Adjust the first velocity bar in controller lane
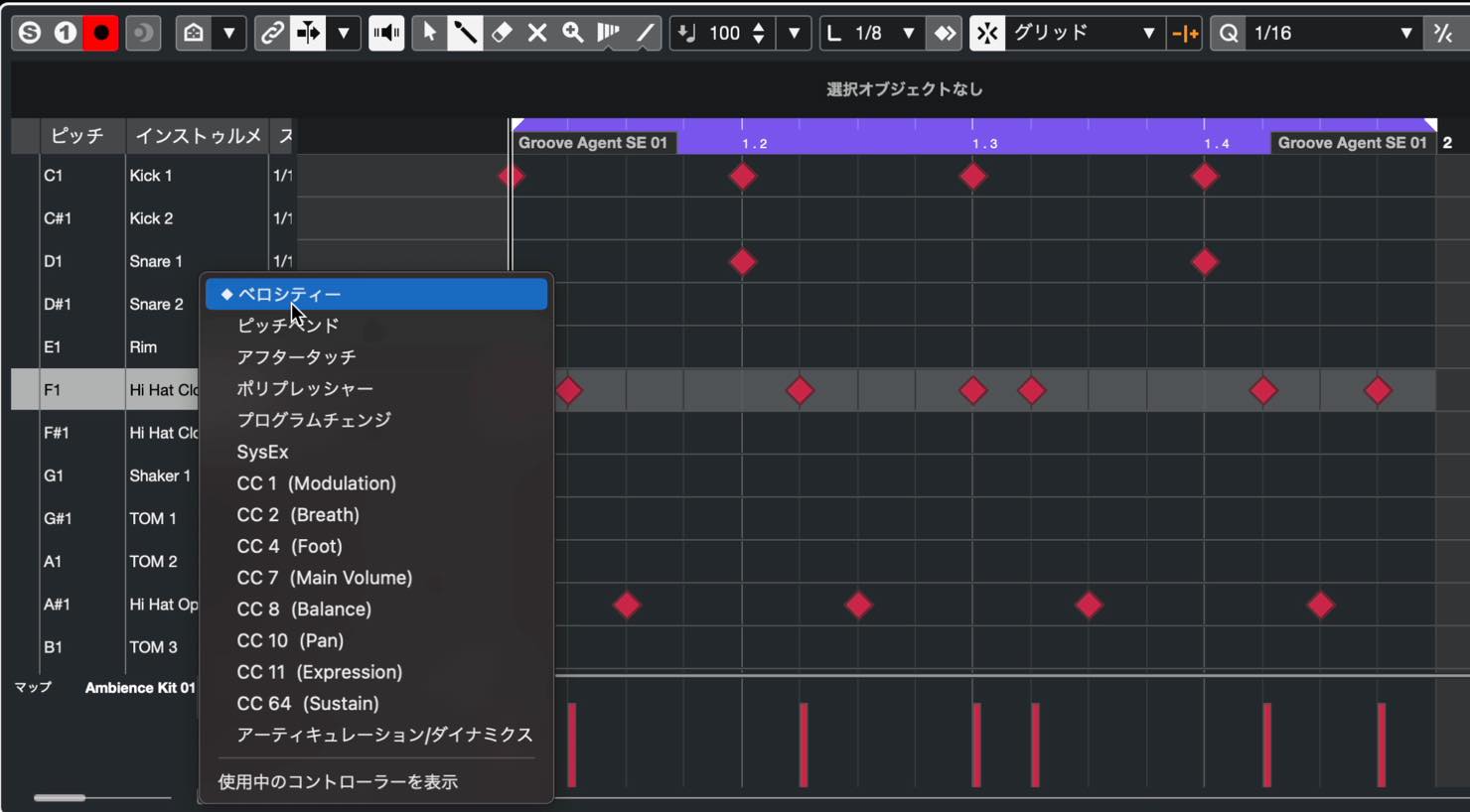Image resolution: width=1470 pixels, height=812 pixels. point(572,744)
